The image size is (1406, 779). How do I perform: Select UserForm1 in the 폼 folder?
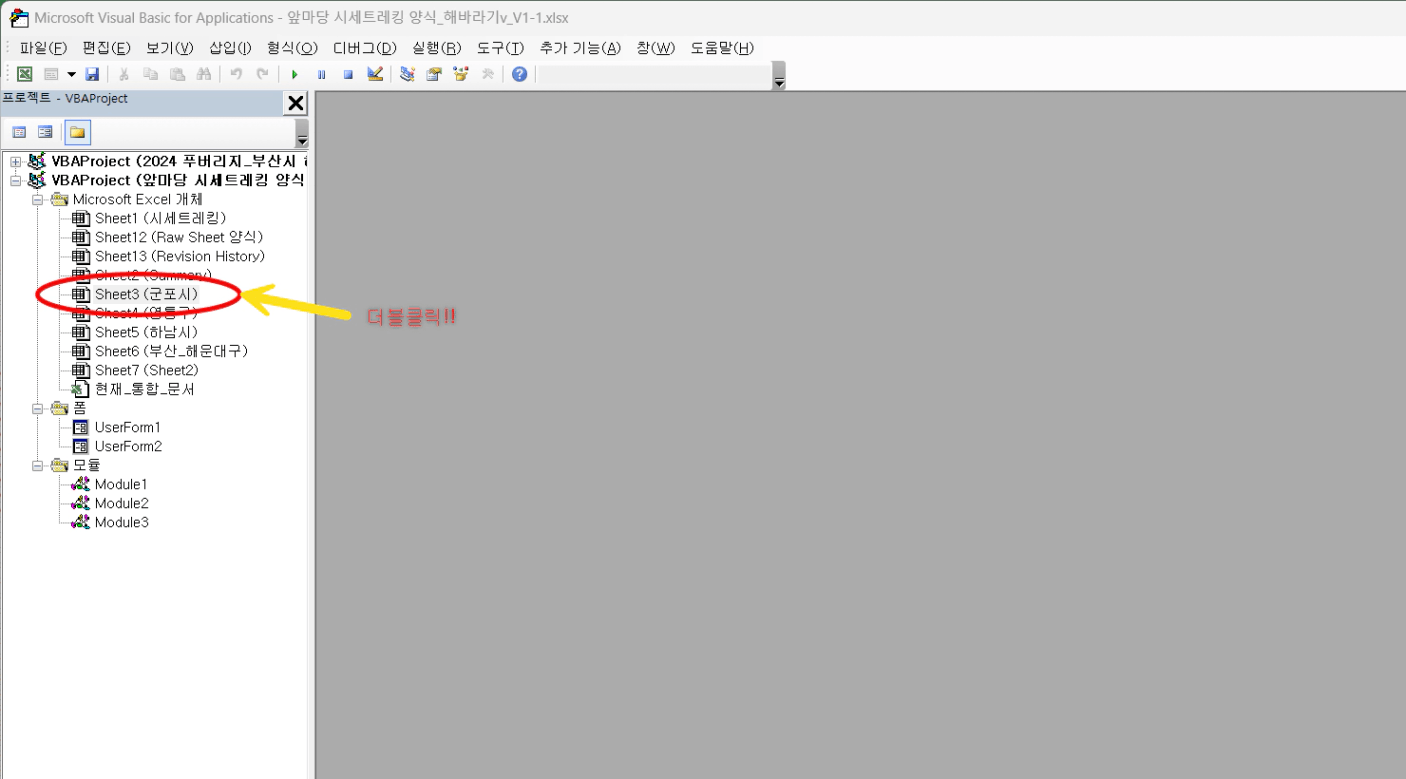128,428
